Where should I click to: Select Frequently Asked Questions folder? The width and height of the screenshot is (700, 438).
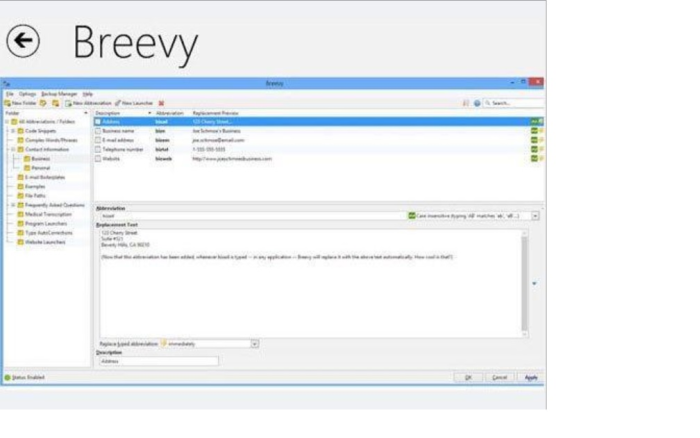[x=54, y=205]
